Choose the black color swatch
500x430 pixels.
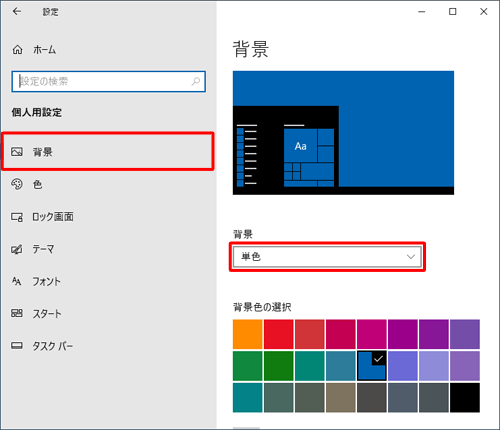pos(465,397)
